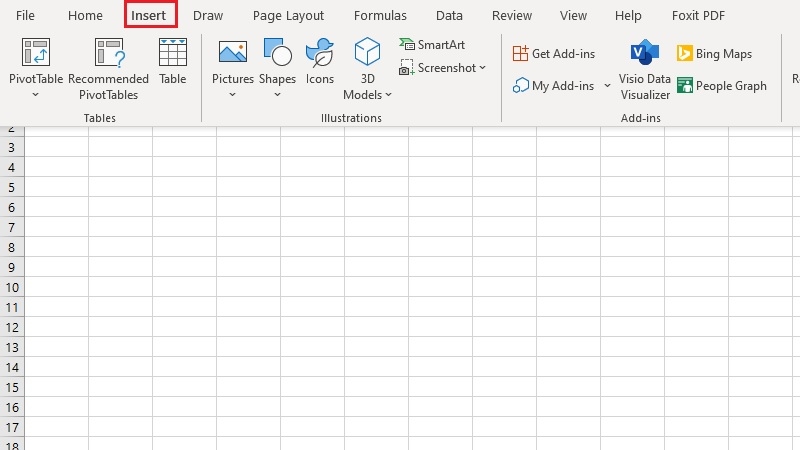Expand the Shapes dropdown arrow
Image resolution: width=800 pixels, height=450 pixels.
click(x=277, y=94)
